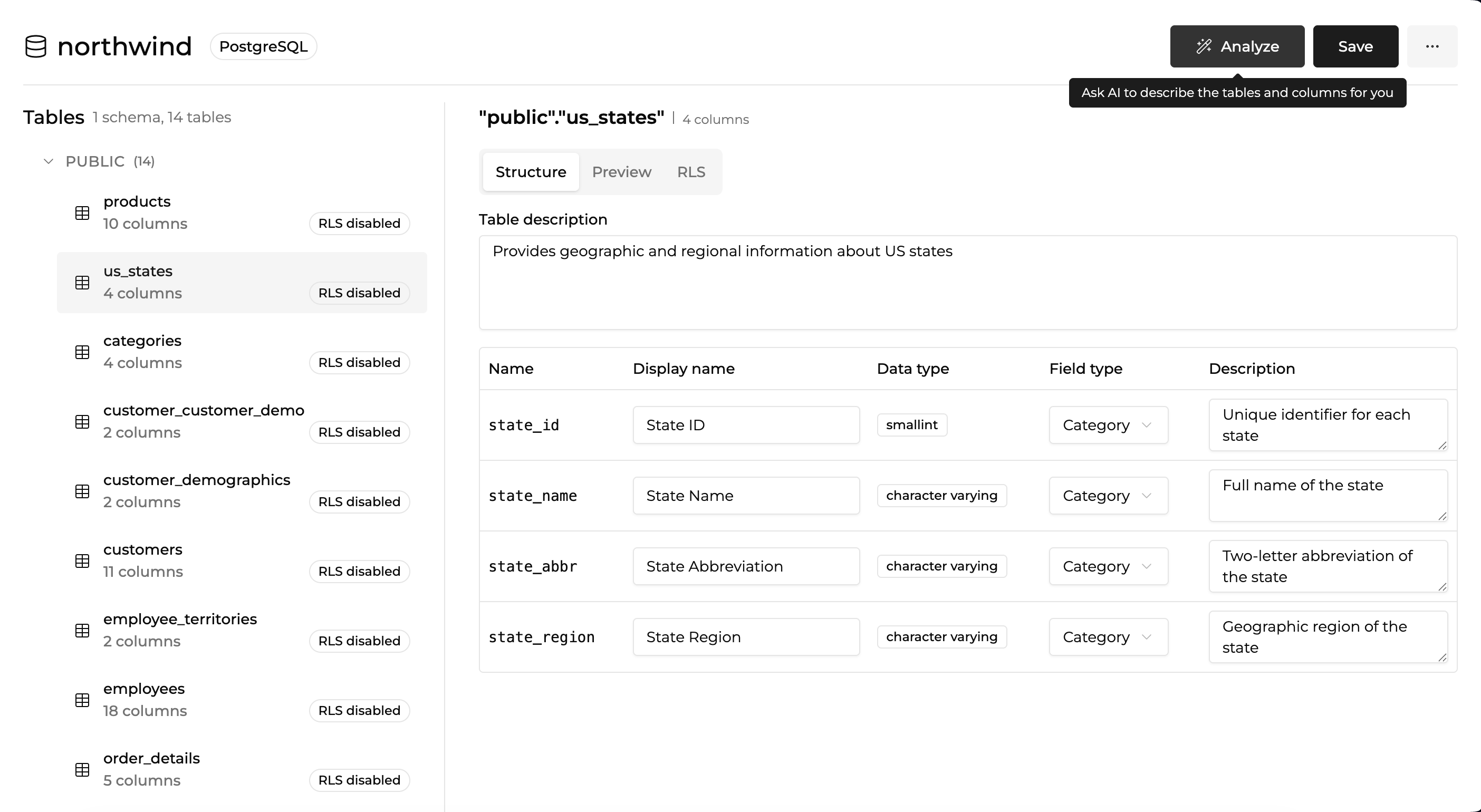The height and width of the screenshot is (812, 1481).
Task: Click the customers table grid icon
Action: [x=82, y=561]
